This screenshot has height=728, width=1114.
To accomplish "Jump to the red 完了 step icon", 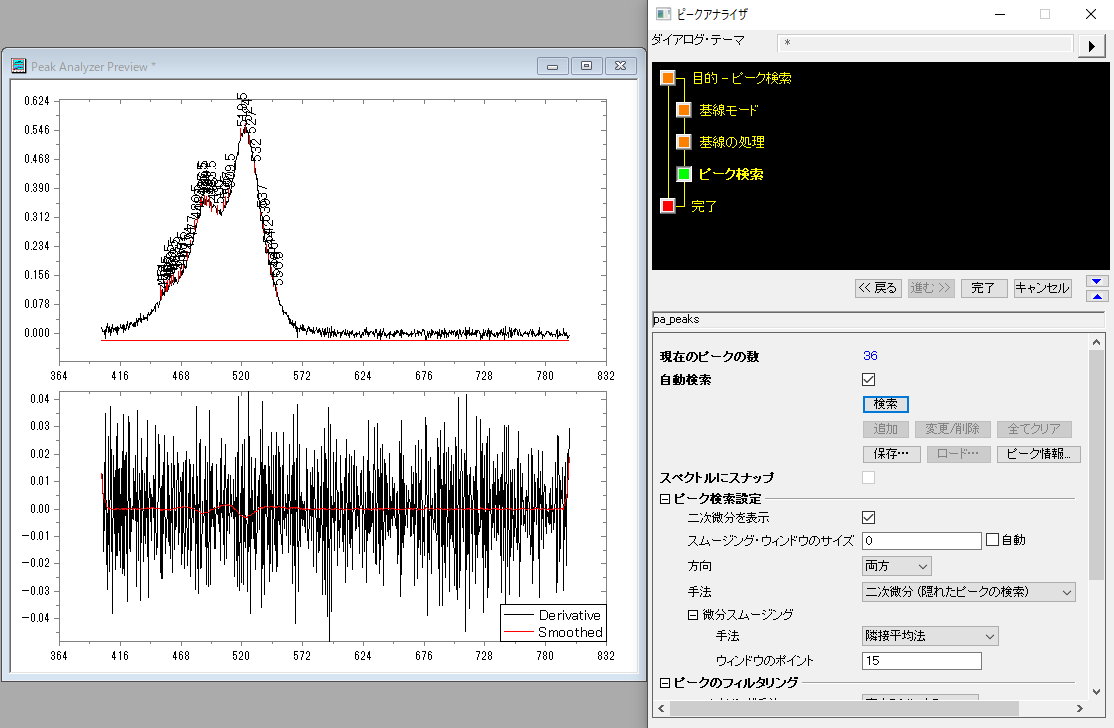I will pyautogui.click(x=668, y=206).
